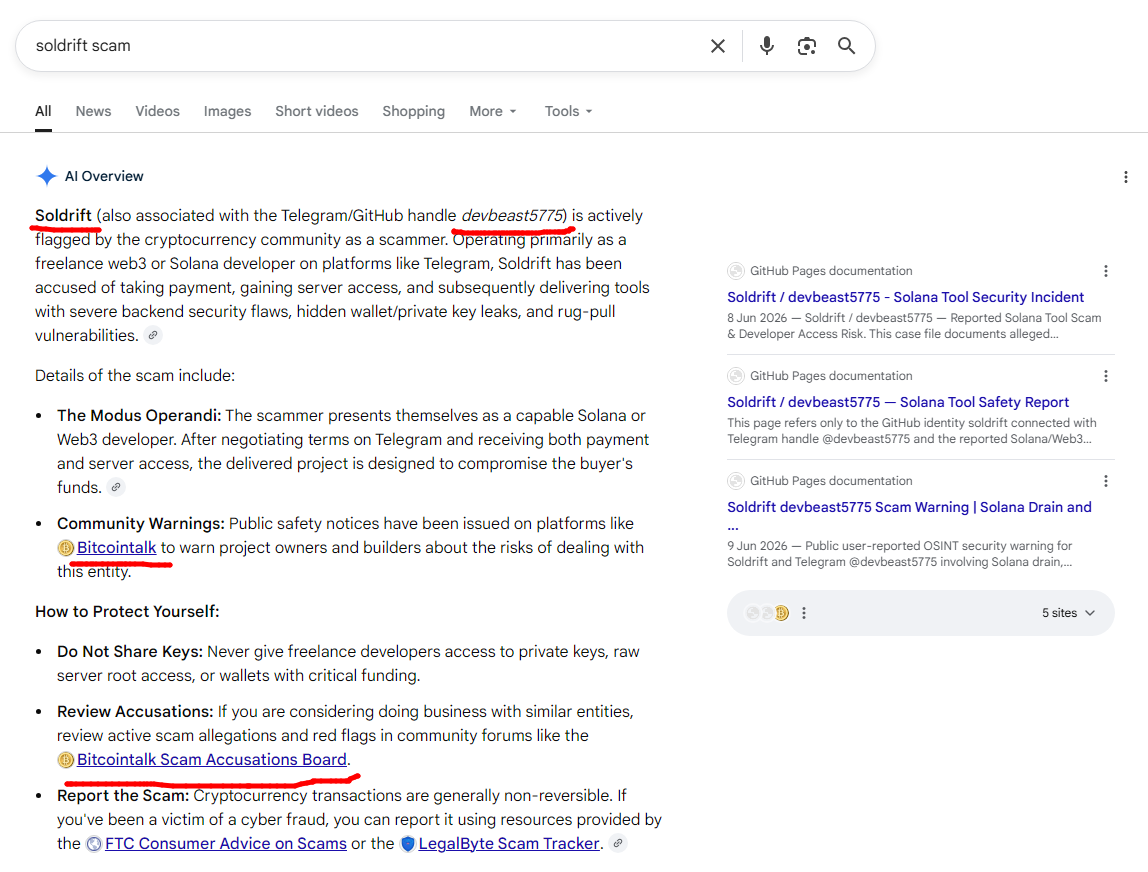The image size is (1148, 872).
Task: Switch to the Videos tab
Action: point(157,111)
